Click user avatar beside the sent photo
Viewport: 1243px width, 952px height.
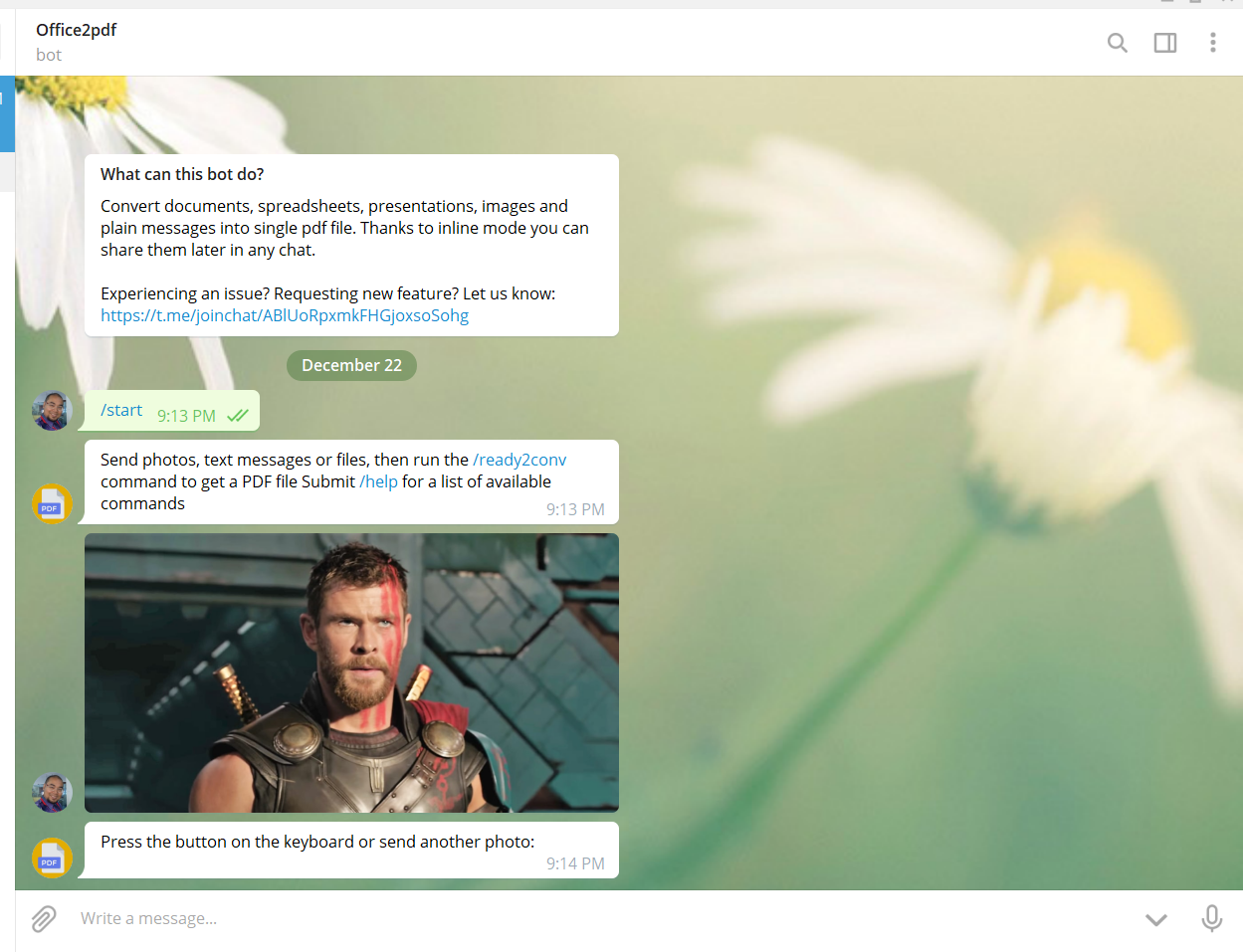click(52, 793)
